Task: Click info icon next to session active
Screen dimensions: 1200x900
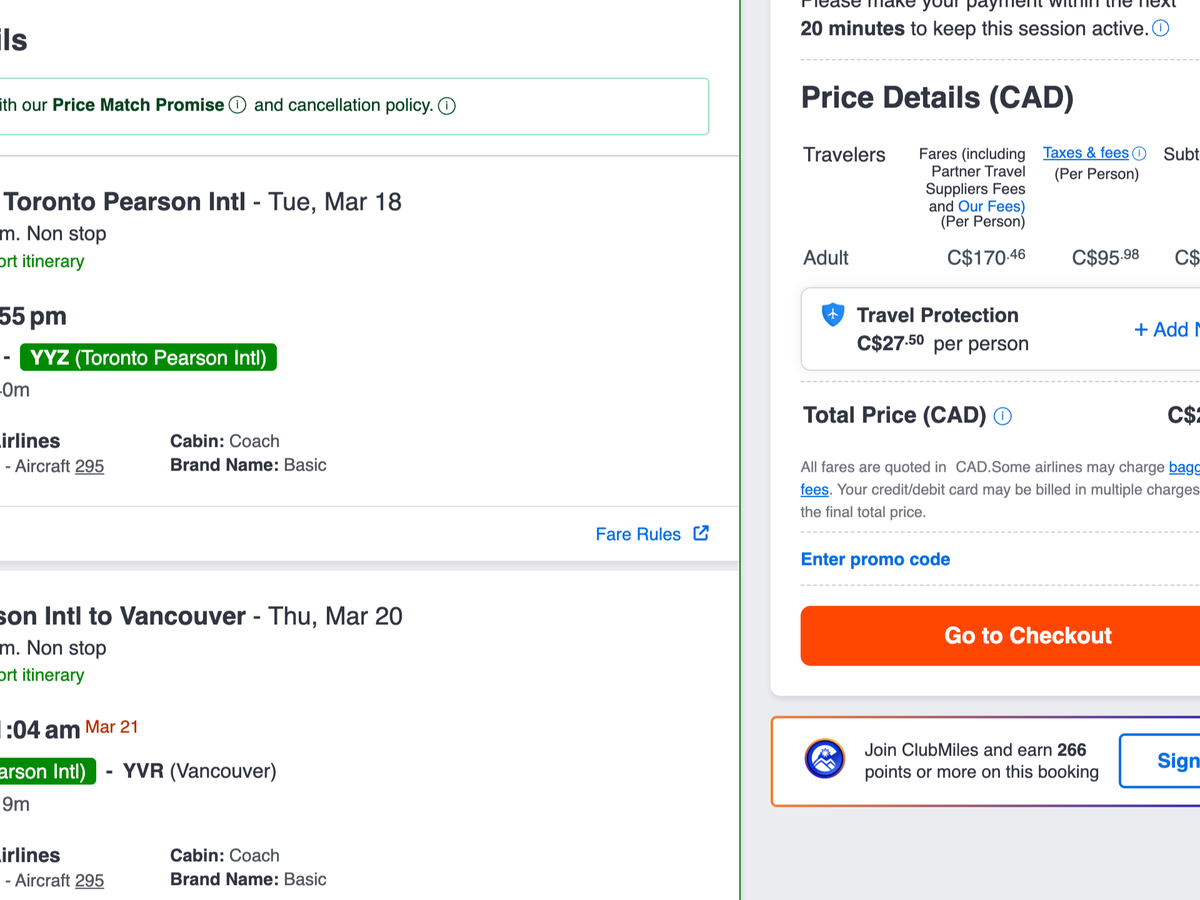Action: tap(1160, 28)
